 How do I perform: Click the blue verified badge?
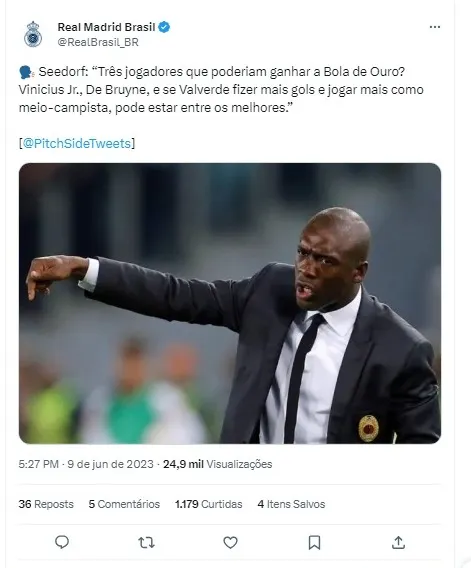[164, 27]
